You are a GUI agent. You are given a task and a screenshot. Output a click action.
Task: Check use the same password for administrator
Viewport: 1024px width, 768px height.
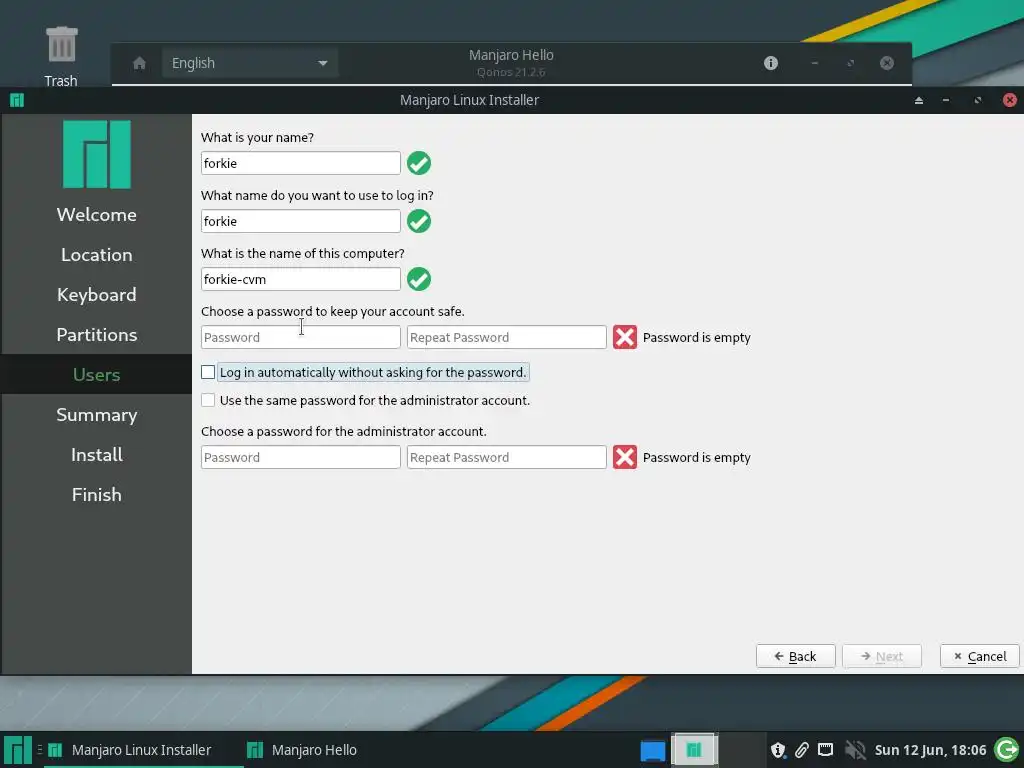(208, 400)
